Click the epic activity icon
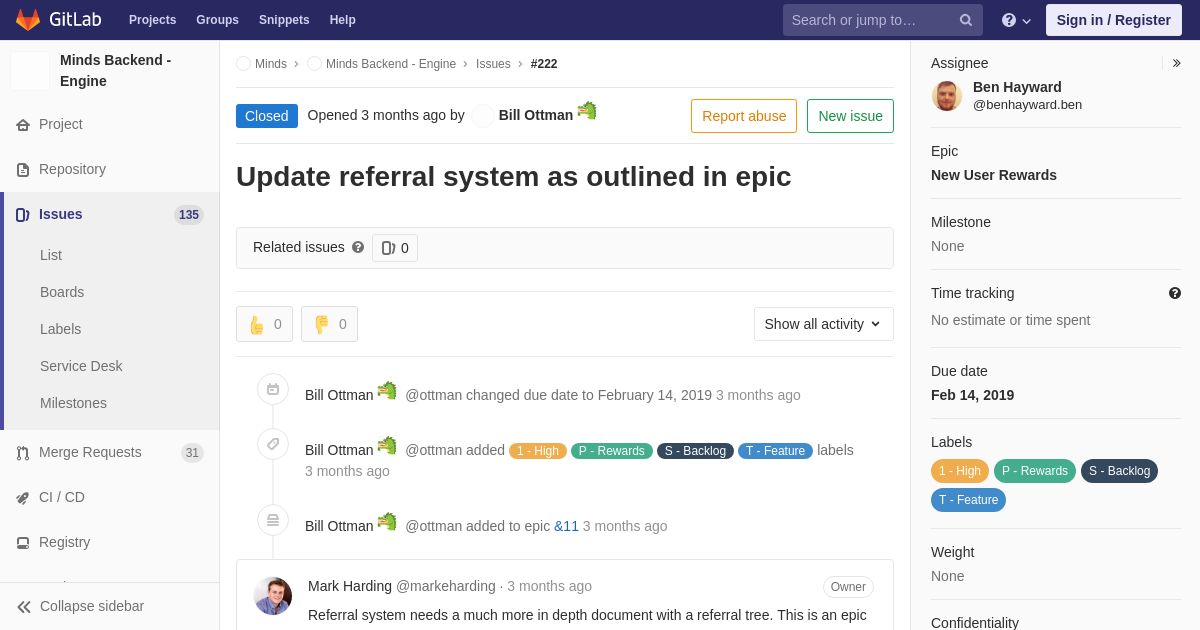 click(x=273, y=520)
